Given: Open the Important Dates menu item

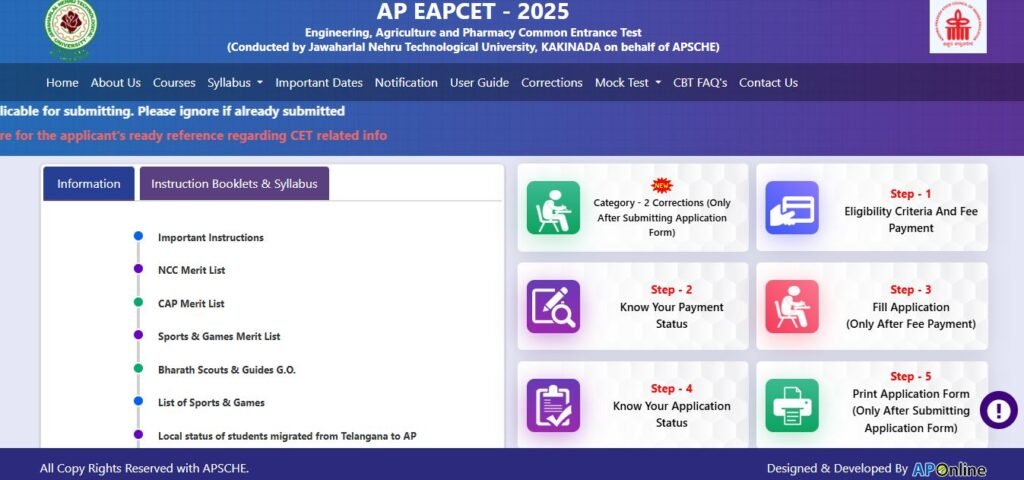Looking at the screenshot, I should [x=319, y=83].
